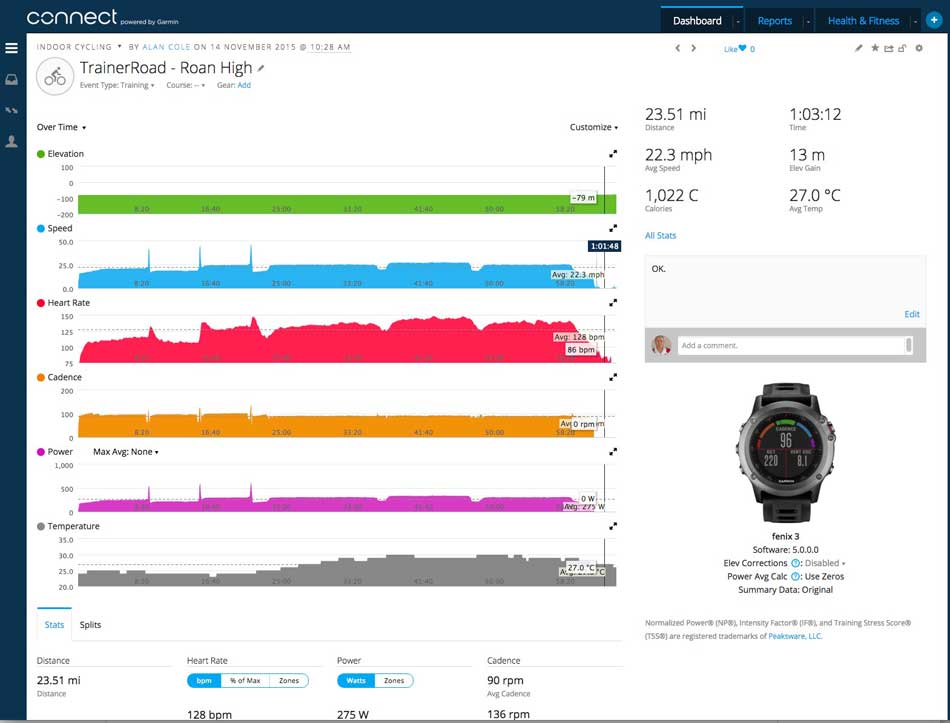The width and height of the screenshot is (950, 723).
Task: Click the 10:28 AM start time
Action: click(330, 47)
